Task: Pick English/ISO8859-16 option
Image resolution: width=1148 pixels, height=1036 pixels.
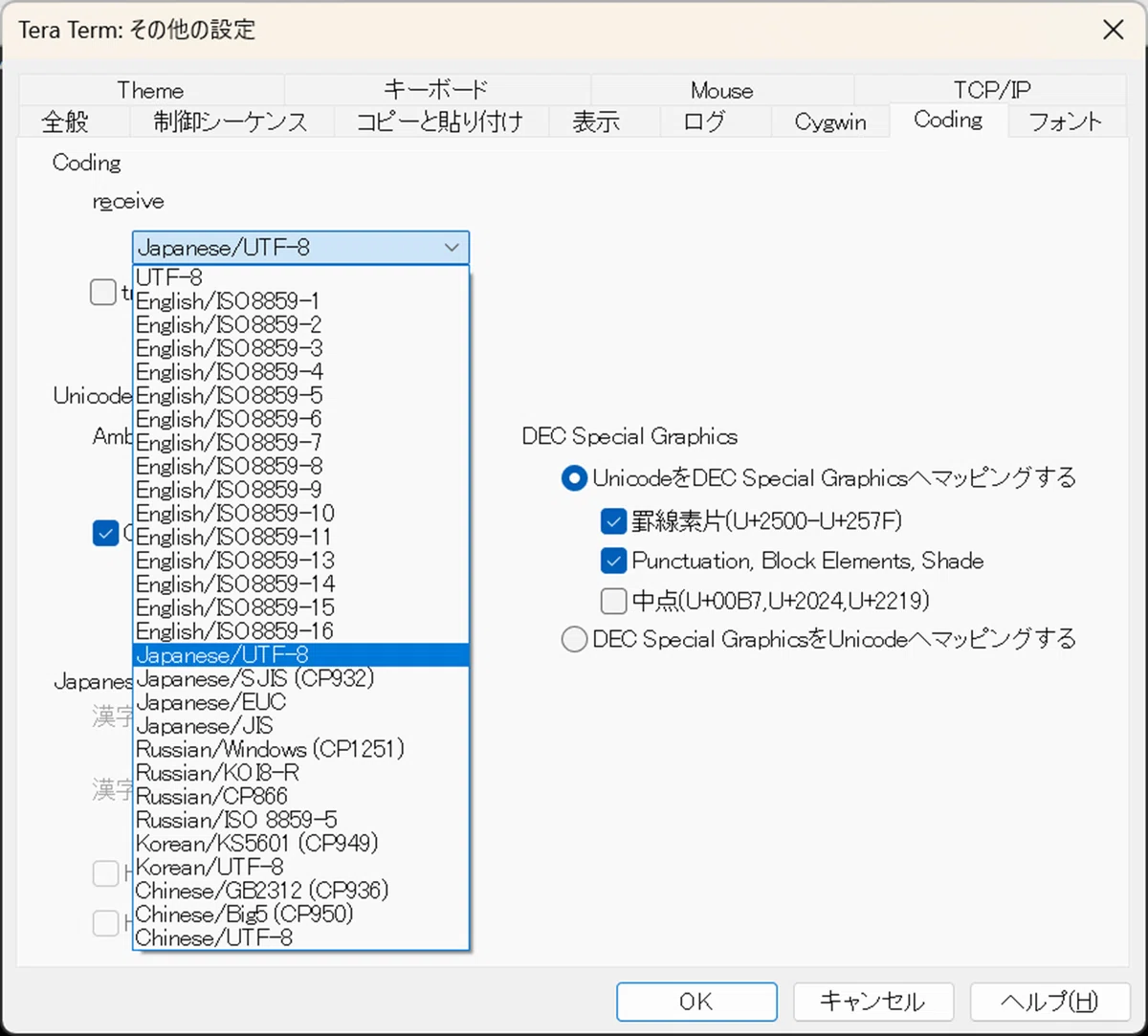Action: coord(300,631)
